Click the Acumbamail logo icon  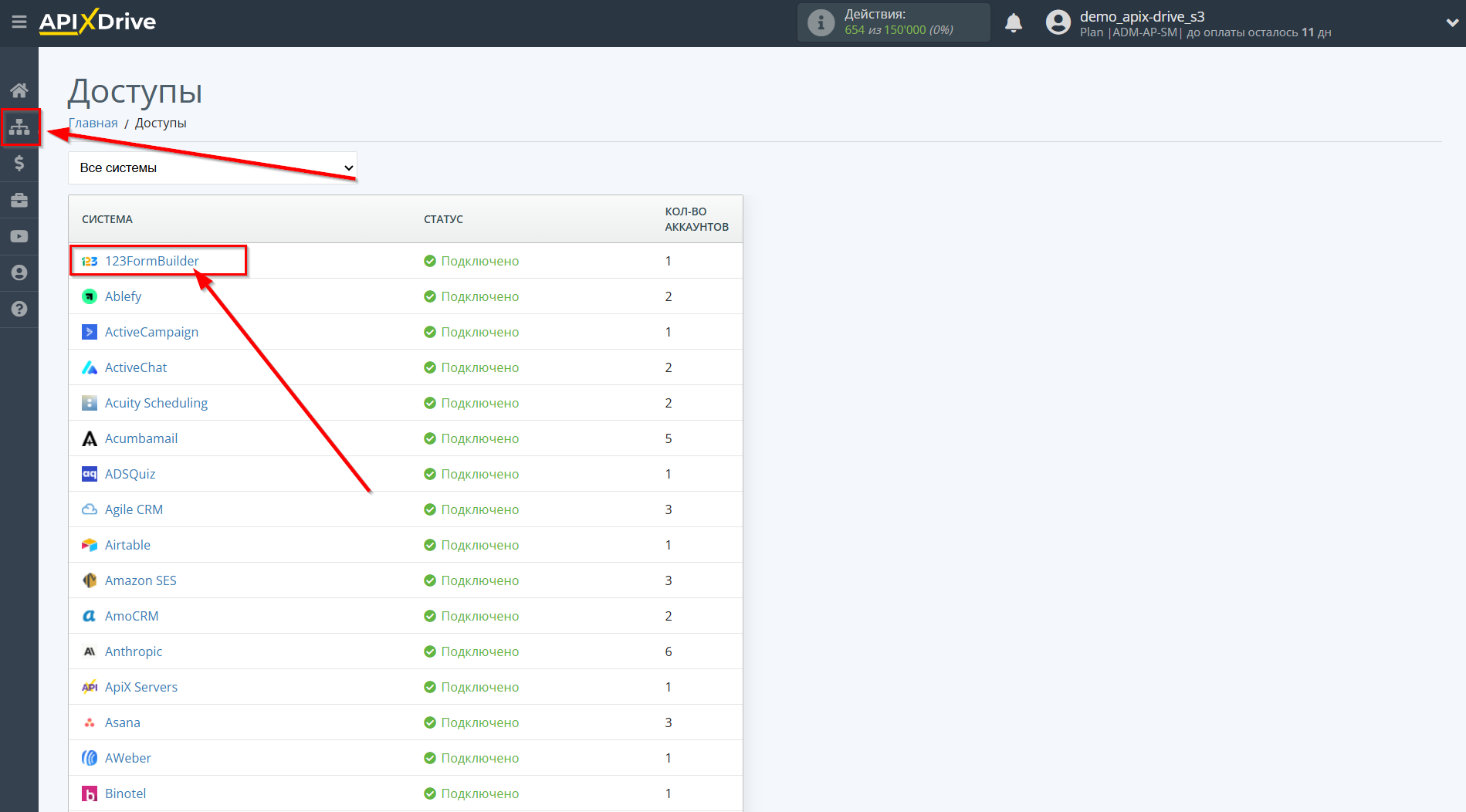90,438
